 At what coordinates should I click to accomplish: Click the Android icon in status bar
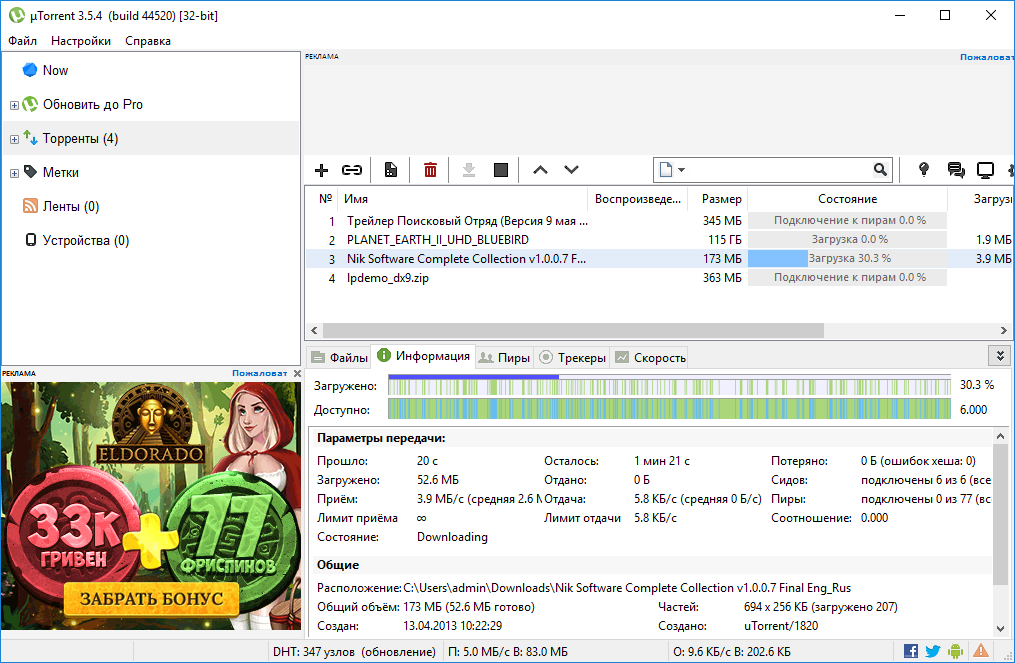pyautogui.click(x=955, y=651)
